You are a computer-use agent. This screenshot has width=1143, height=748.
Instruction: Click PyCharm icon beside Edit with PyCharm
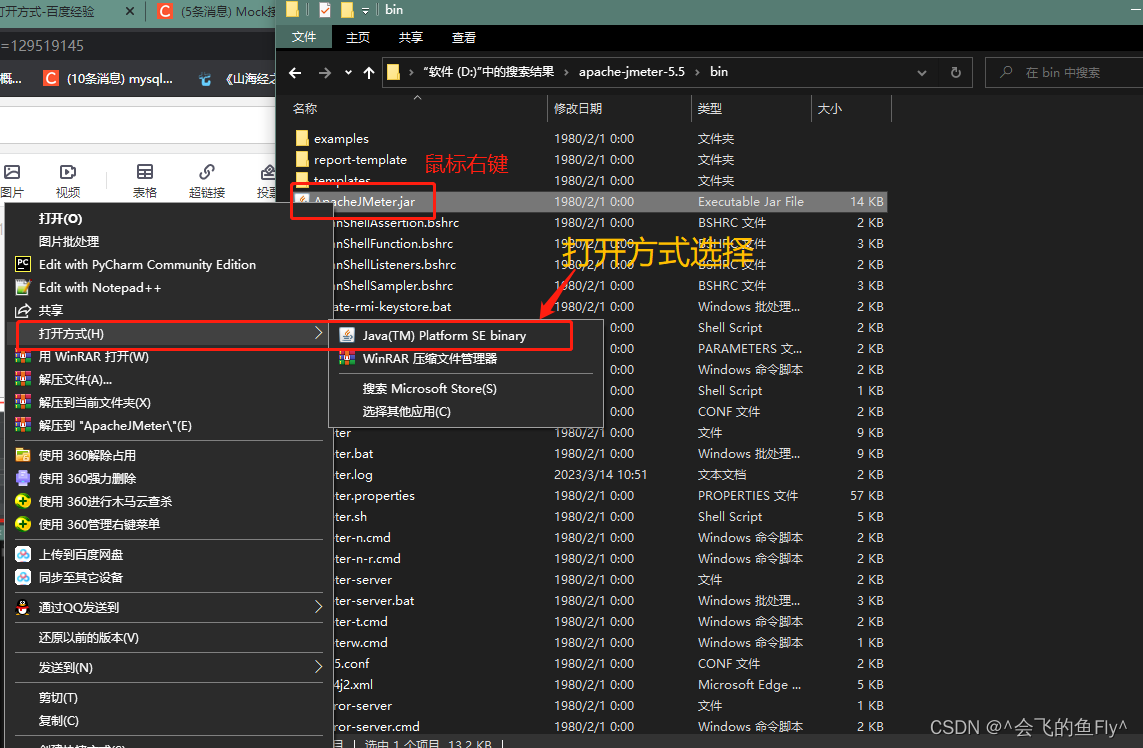point(23,264)
